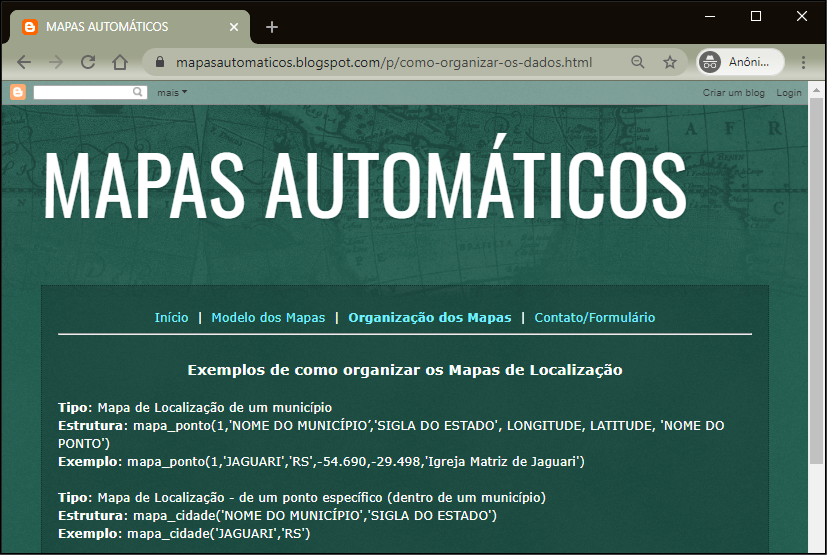Image resolution: width=827 pixels, height=555 pixels.
Task: Open the zoom magnifier icon in address bar
Action: [x=638, y=62]
